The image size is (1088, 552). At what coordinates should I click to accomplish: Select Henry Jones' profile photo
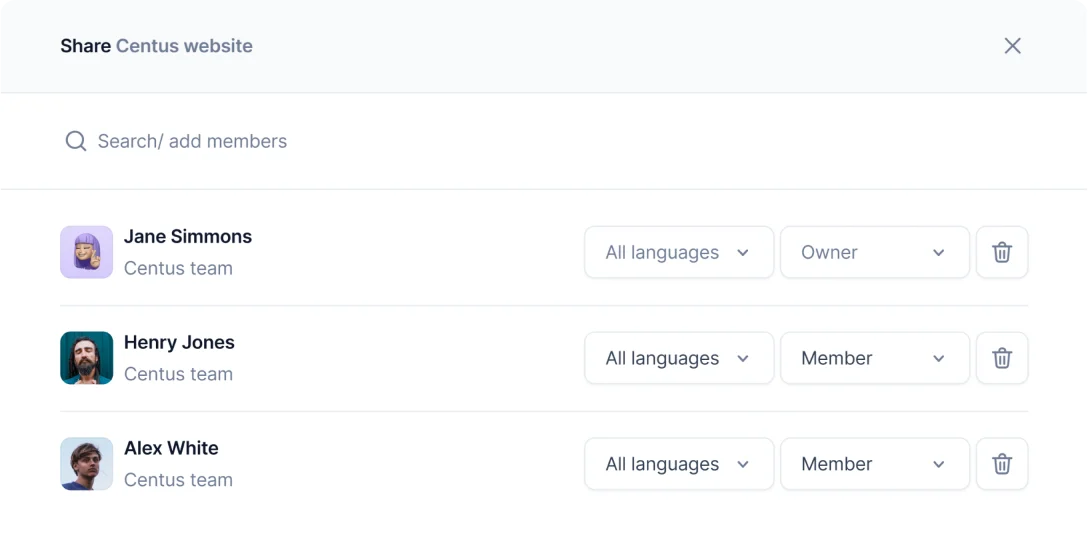click(87, 358)
